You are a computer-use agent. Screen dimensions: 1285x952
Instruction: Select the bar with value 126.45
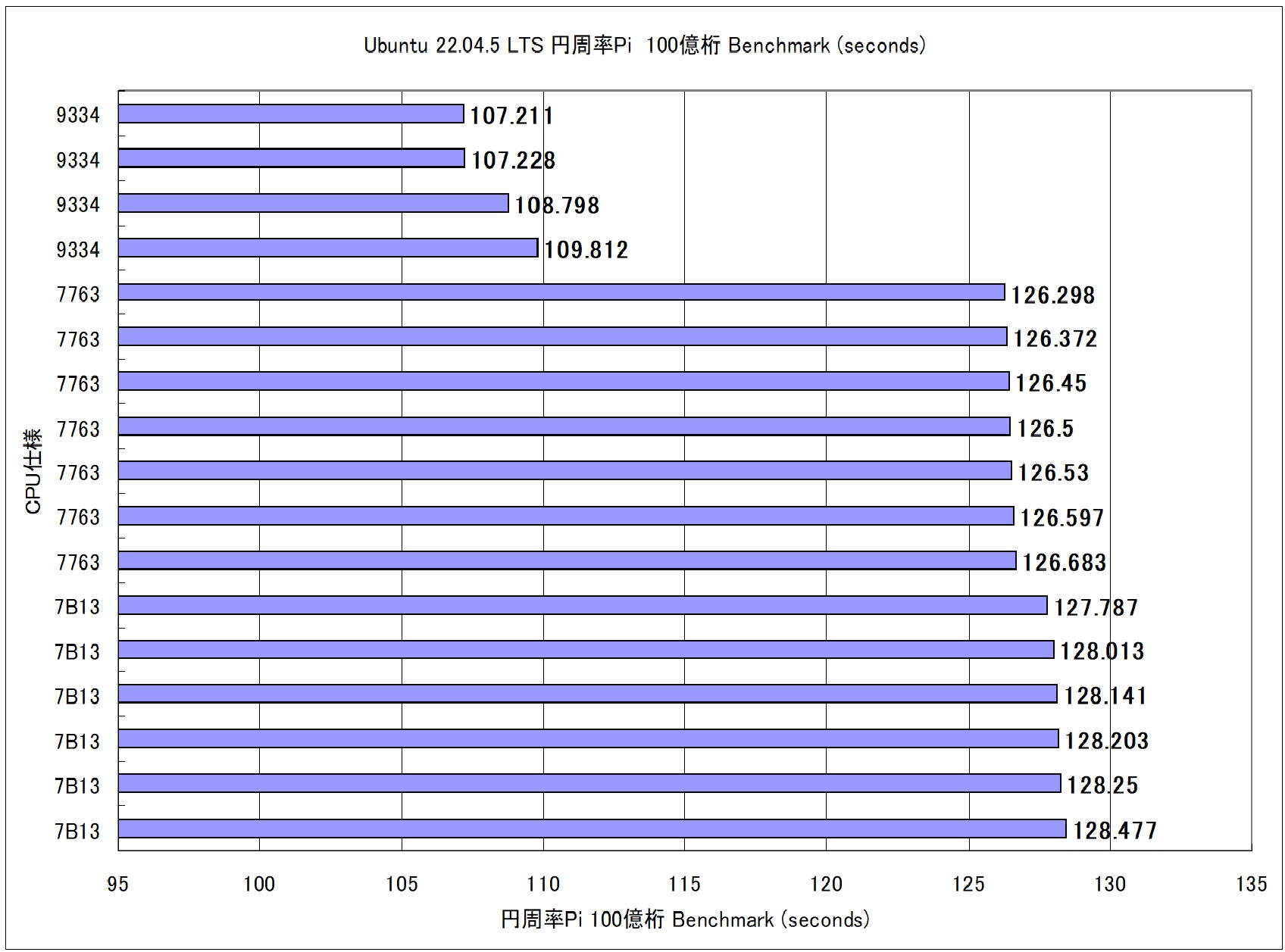[x=563, y=382]
